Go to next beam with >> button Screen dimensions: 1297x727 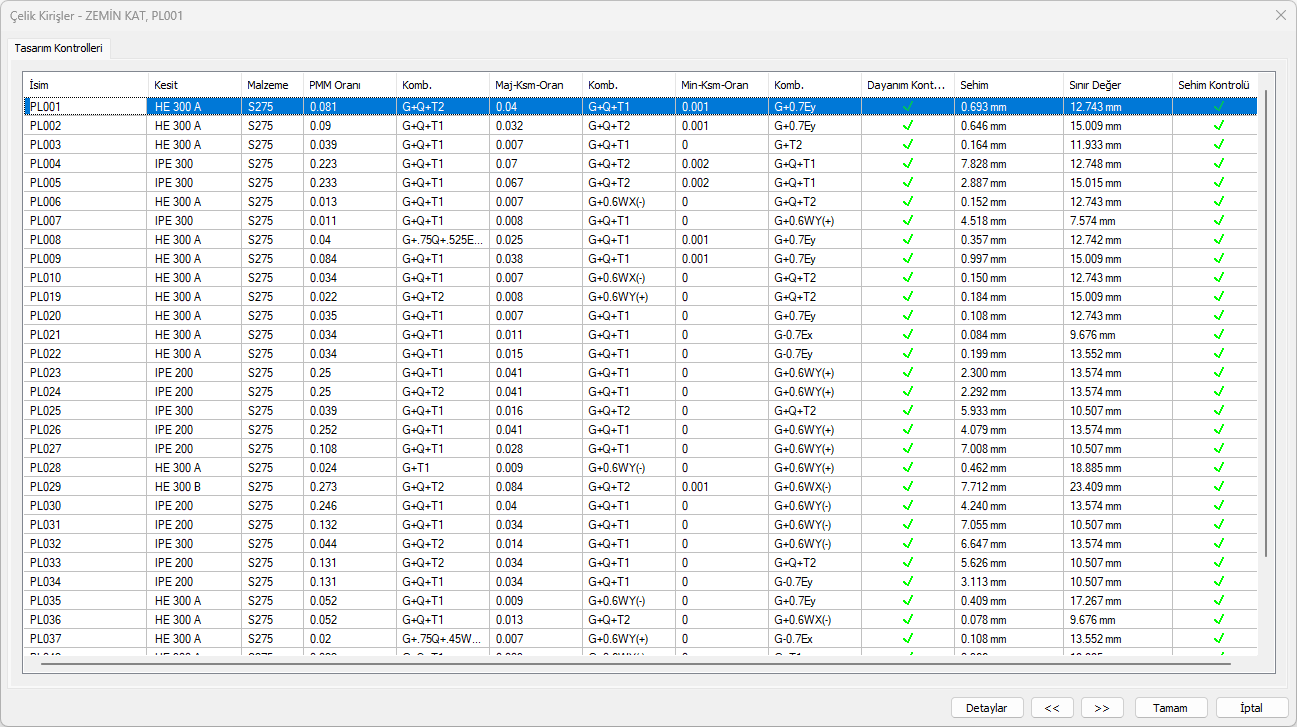click(1102, 707)
